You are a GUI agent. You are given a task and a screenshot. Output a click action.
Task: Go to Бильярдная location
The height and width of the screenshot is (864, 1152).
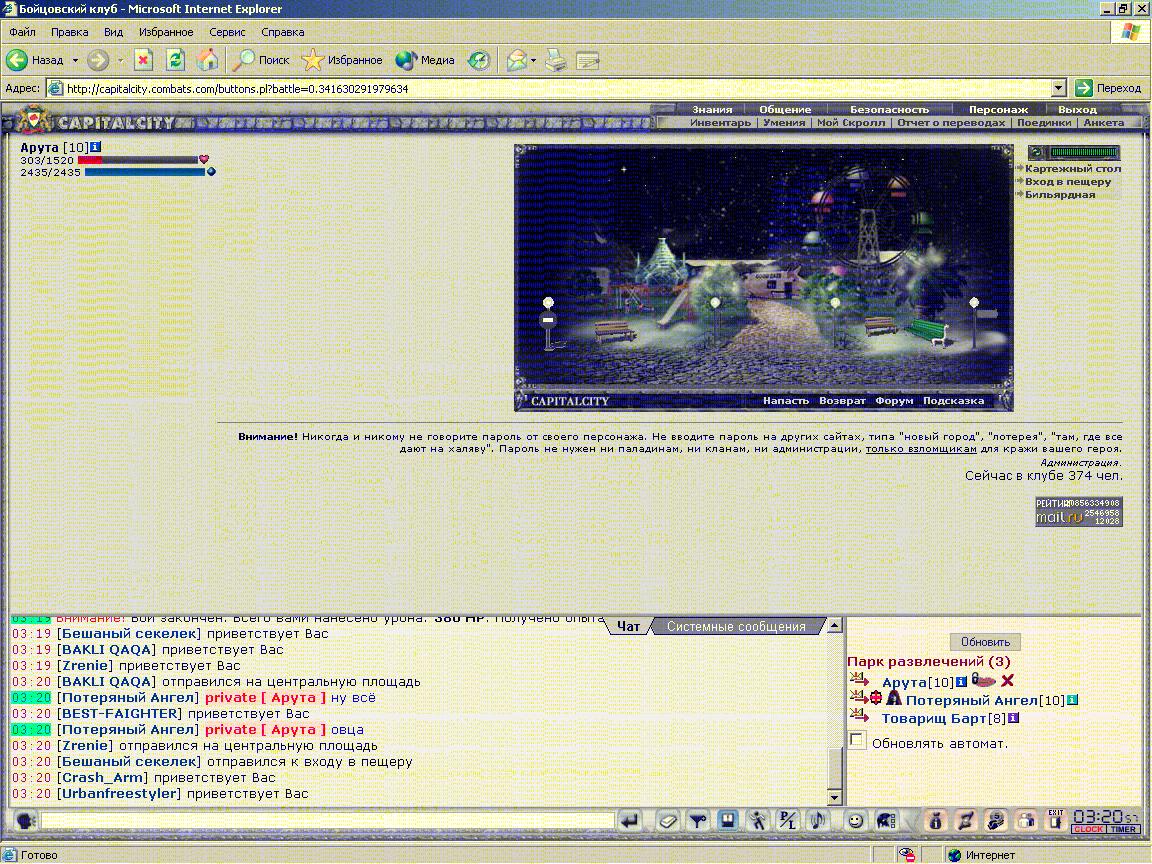(1059, 195)
